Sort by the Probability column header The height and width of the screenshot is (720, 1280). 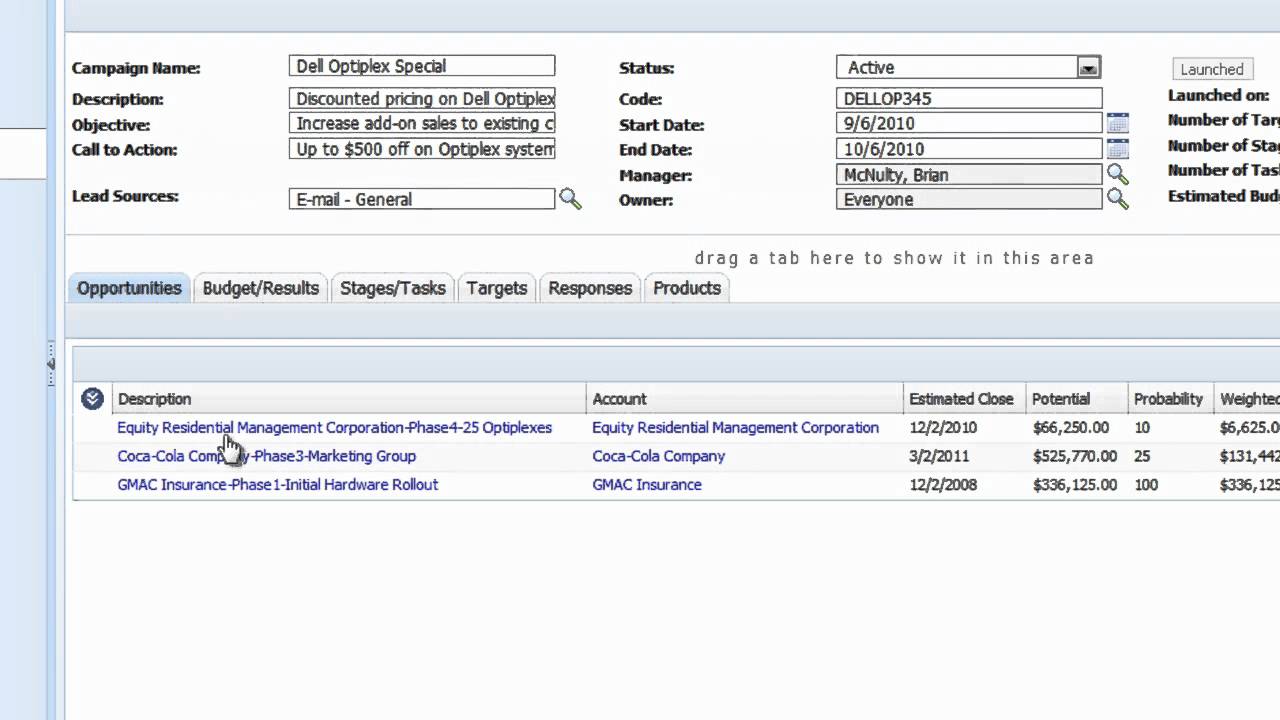(x=1170, y=399)
